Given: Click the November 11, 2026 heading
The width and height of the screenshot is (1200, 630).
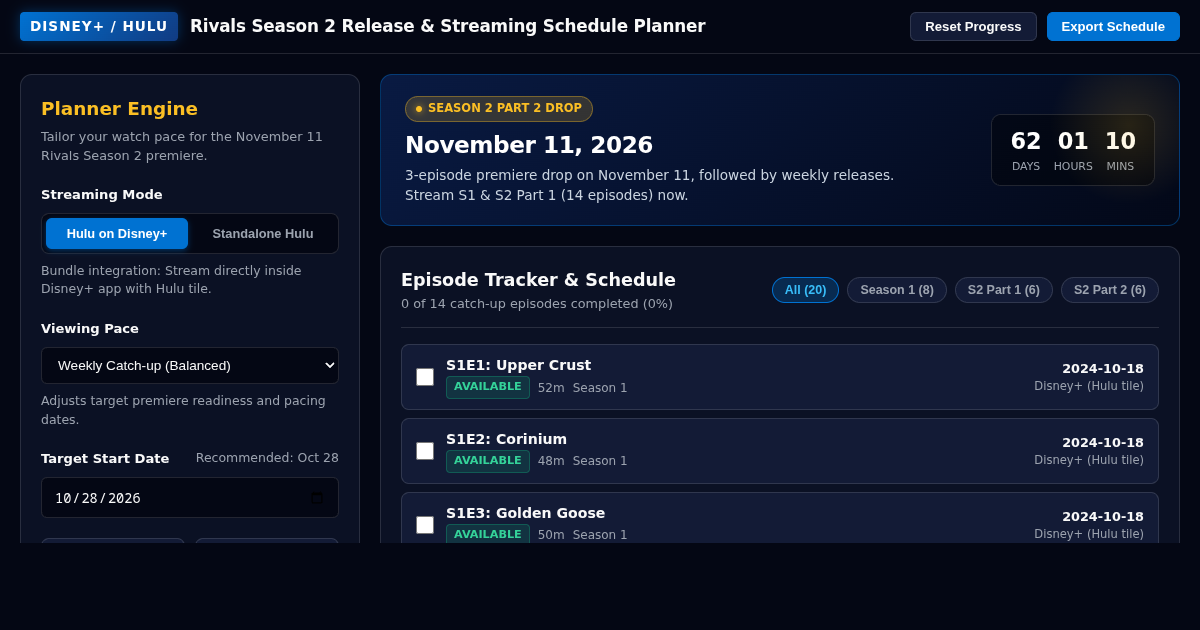Looking at the screenshot, I should 529,145.
